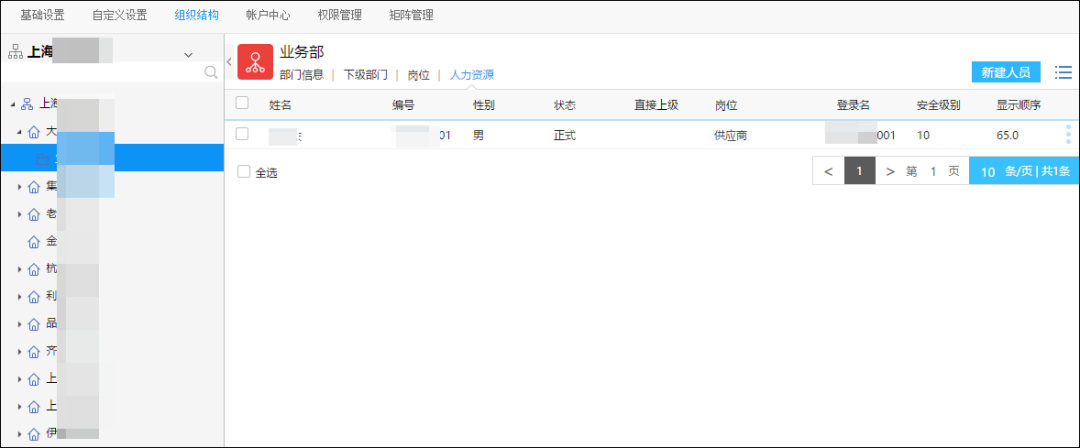The width and height of the screenshot is (1080, 448).
Task: Tick the table header select-all checkbox
Action: tap(242, 103)
